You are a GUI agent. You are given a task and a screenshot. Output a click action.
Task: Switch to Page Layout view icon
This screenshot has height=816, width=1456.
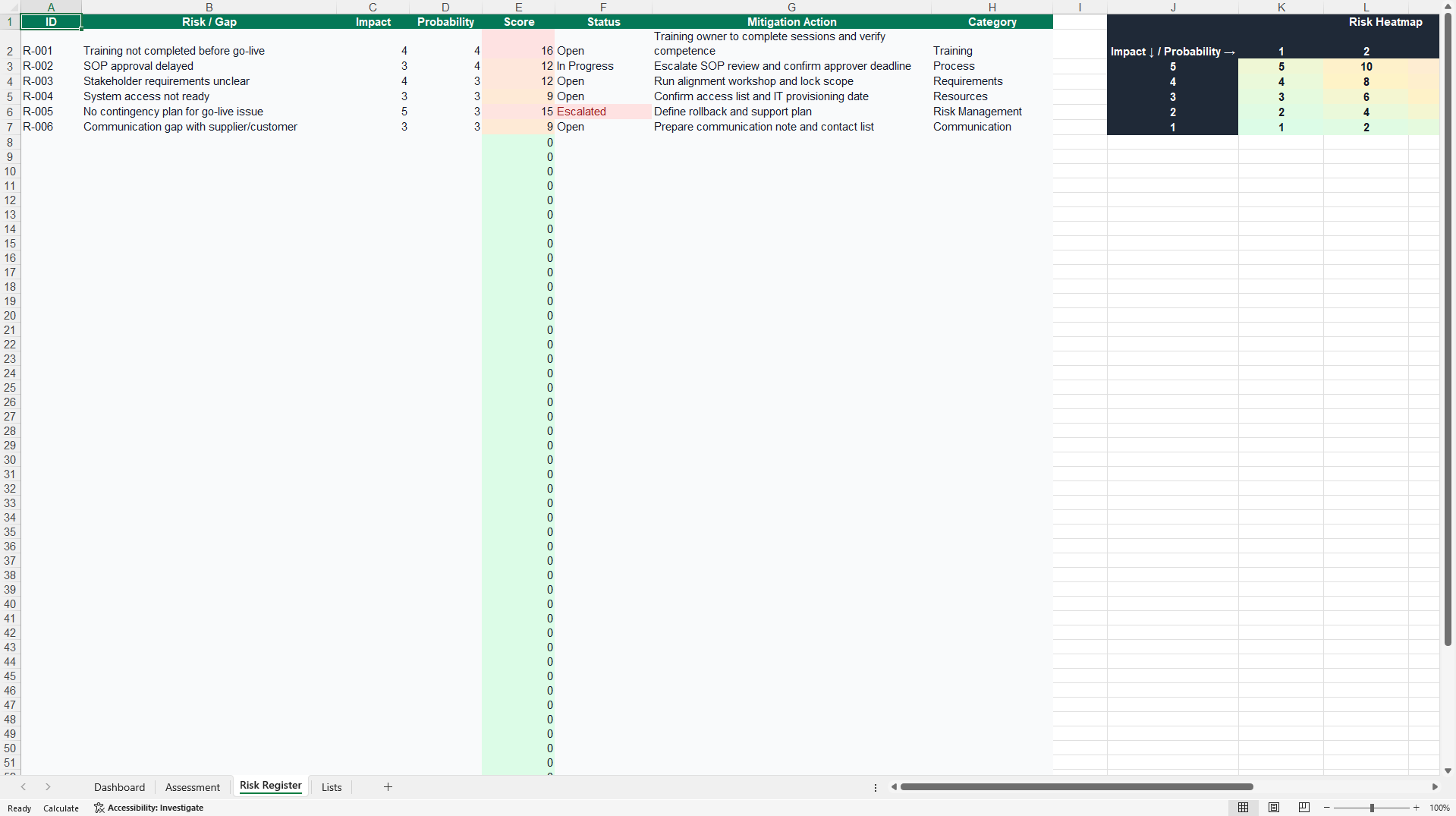click(x=1274, y=808)
